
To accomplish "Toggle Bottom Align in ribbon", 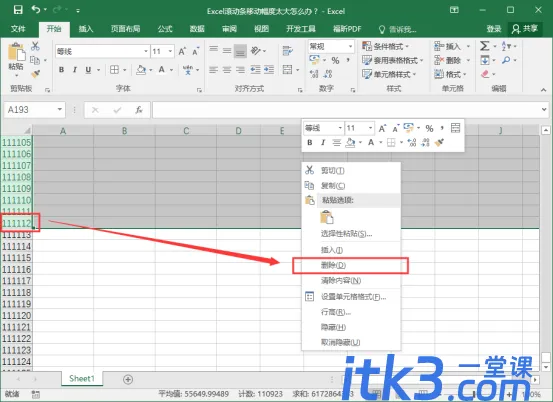I will pos(240,51).
